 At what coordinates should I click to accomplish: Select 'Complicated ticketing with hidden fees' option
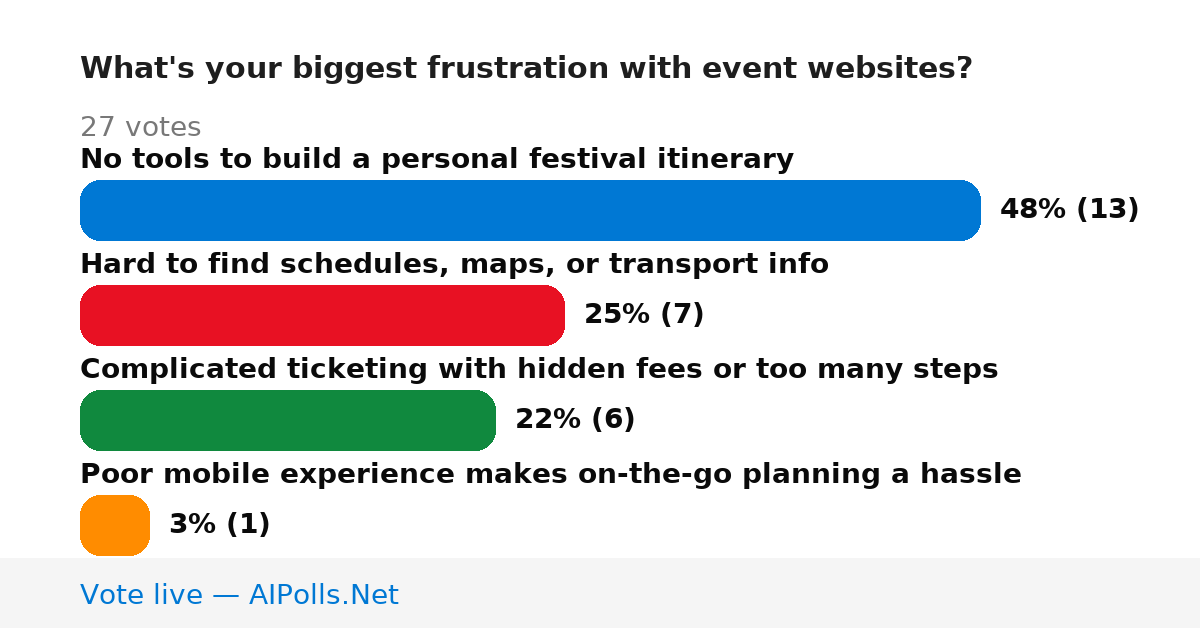[539, 369]
